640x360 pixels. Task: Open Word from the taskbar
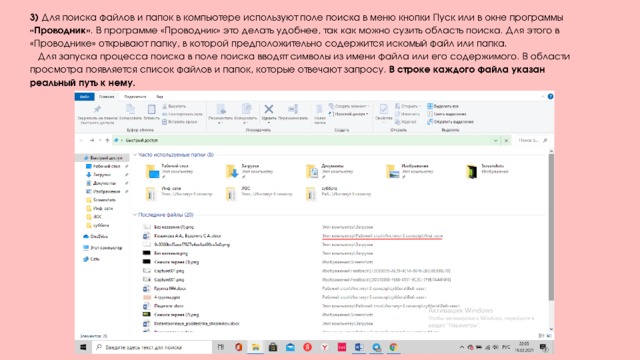pos(359,347)
